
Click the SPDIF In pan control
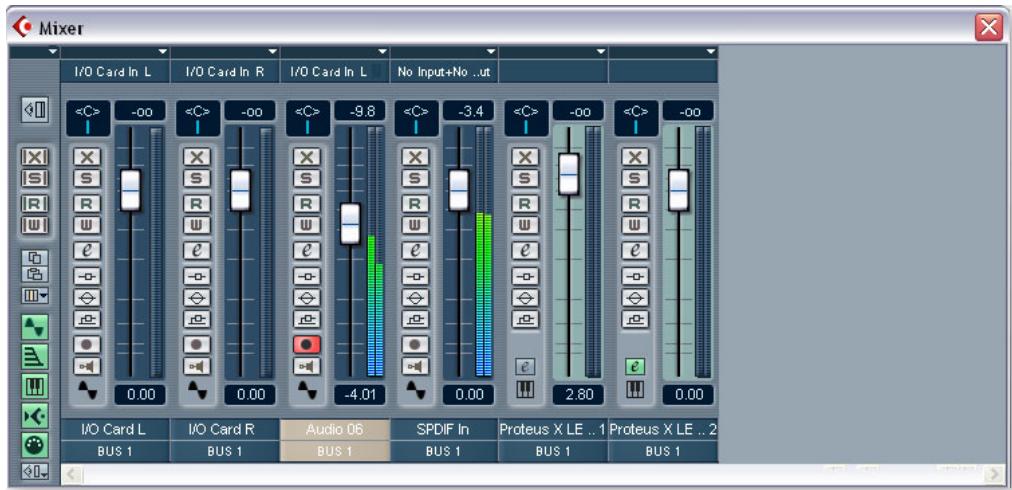(x=416, y=118)
